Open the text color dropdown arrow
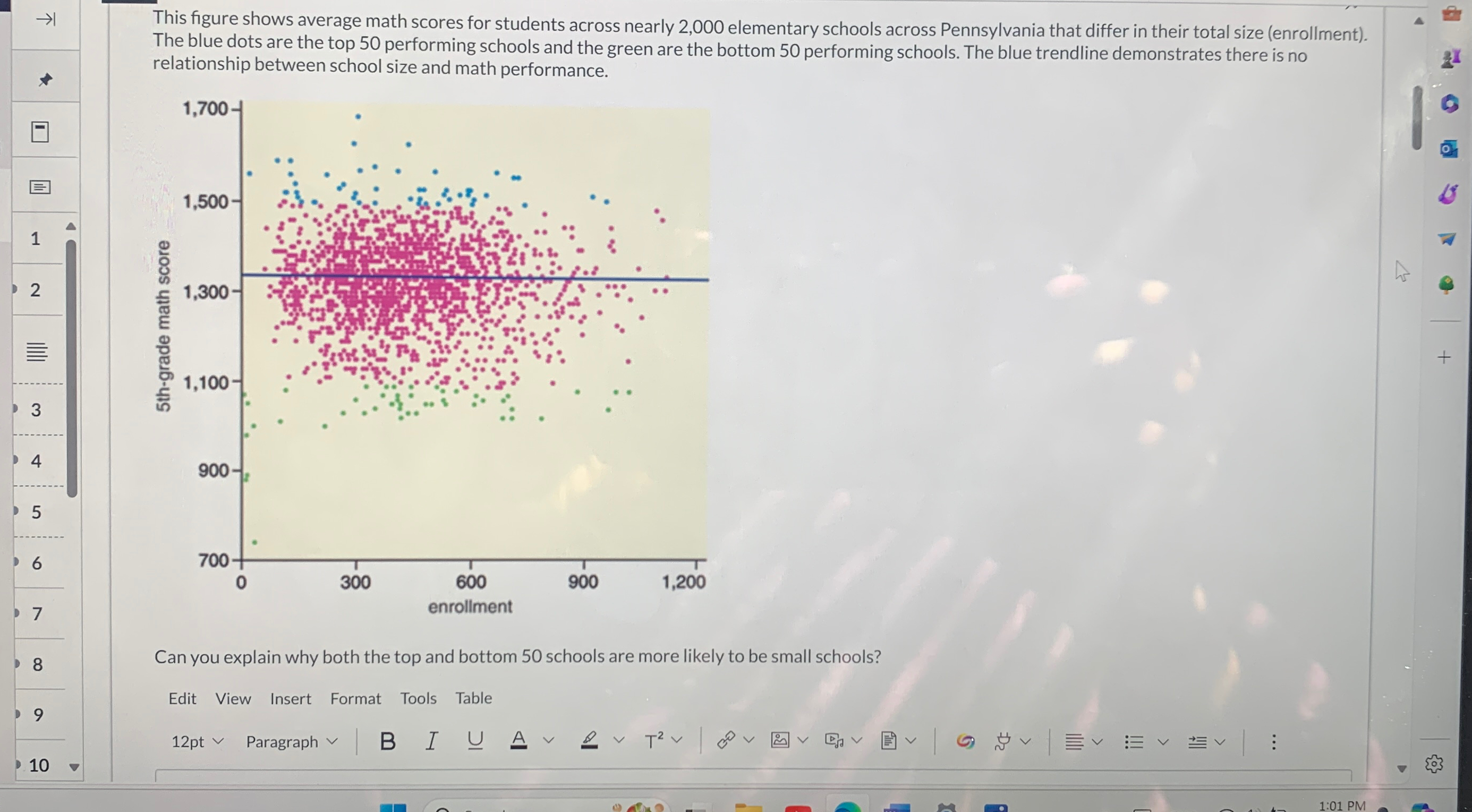The height and width of the screenshot is (812, 1472). 549,741
